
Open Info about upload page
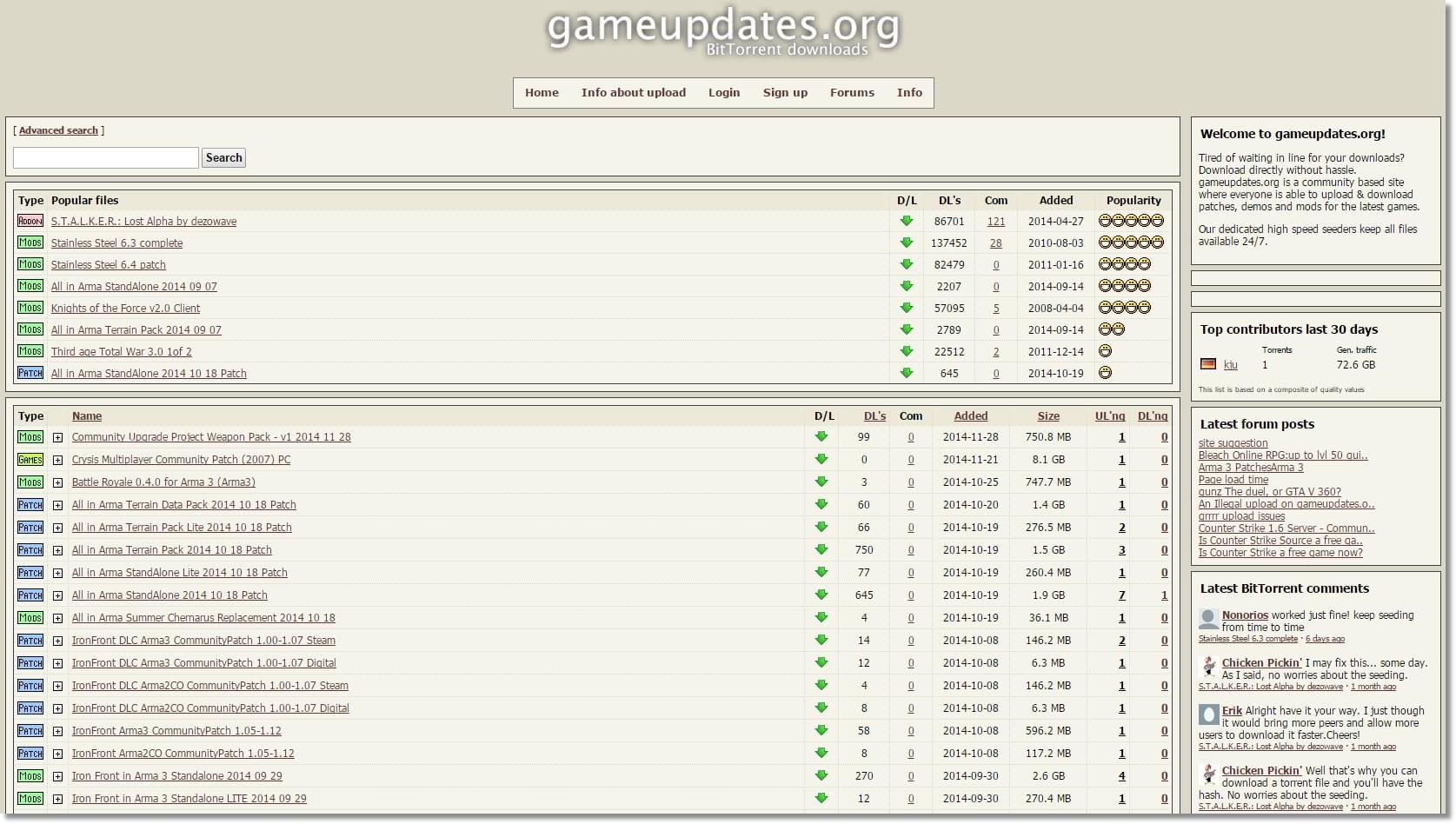(634, 92)
